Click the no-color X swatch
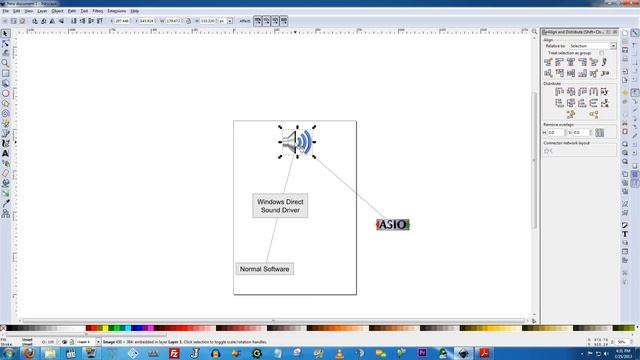The width and height of the screenshot is (640, 360). (3, 328)
